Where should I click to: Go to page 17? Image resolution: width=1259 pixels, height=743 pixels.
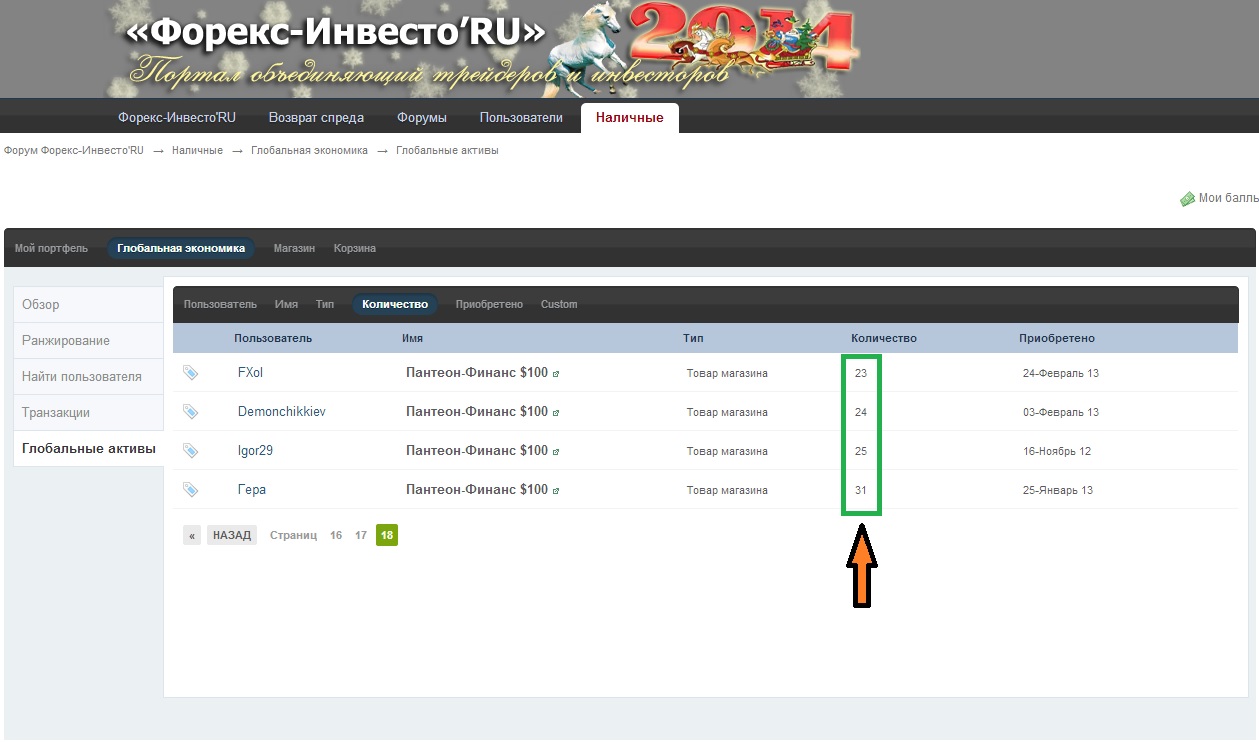point(361,535)
